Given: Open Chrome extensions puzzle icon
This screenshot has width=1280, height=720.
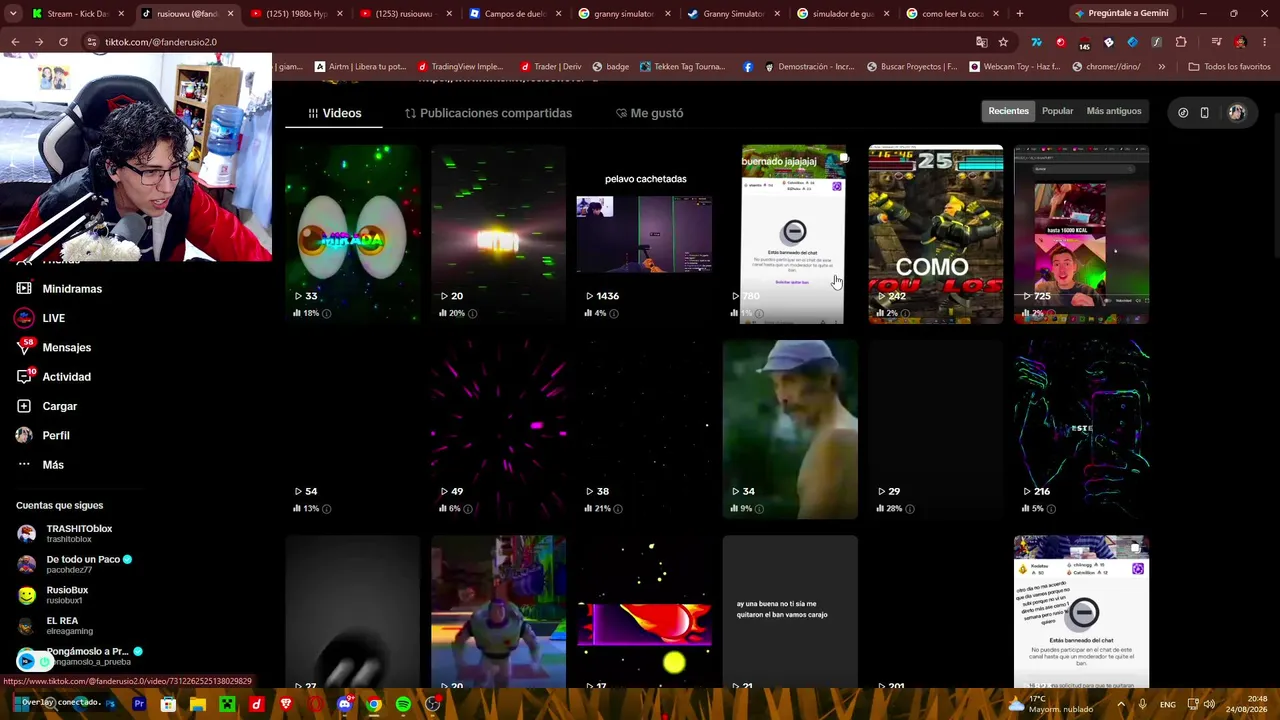Looking at the screenshot, I should (x=1181, y=42).
